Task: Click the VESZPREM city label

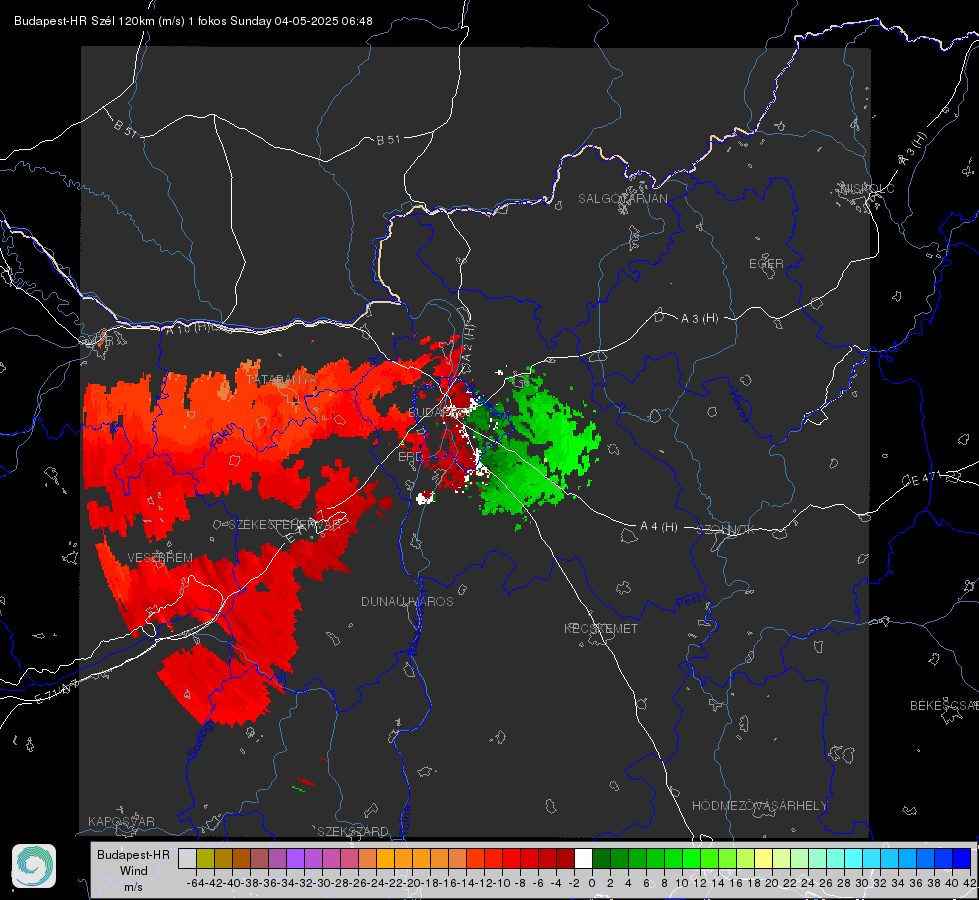Action: 160,558
